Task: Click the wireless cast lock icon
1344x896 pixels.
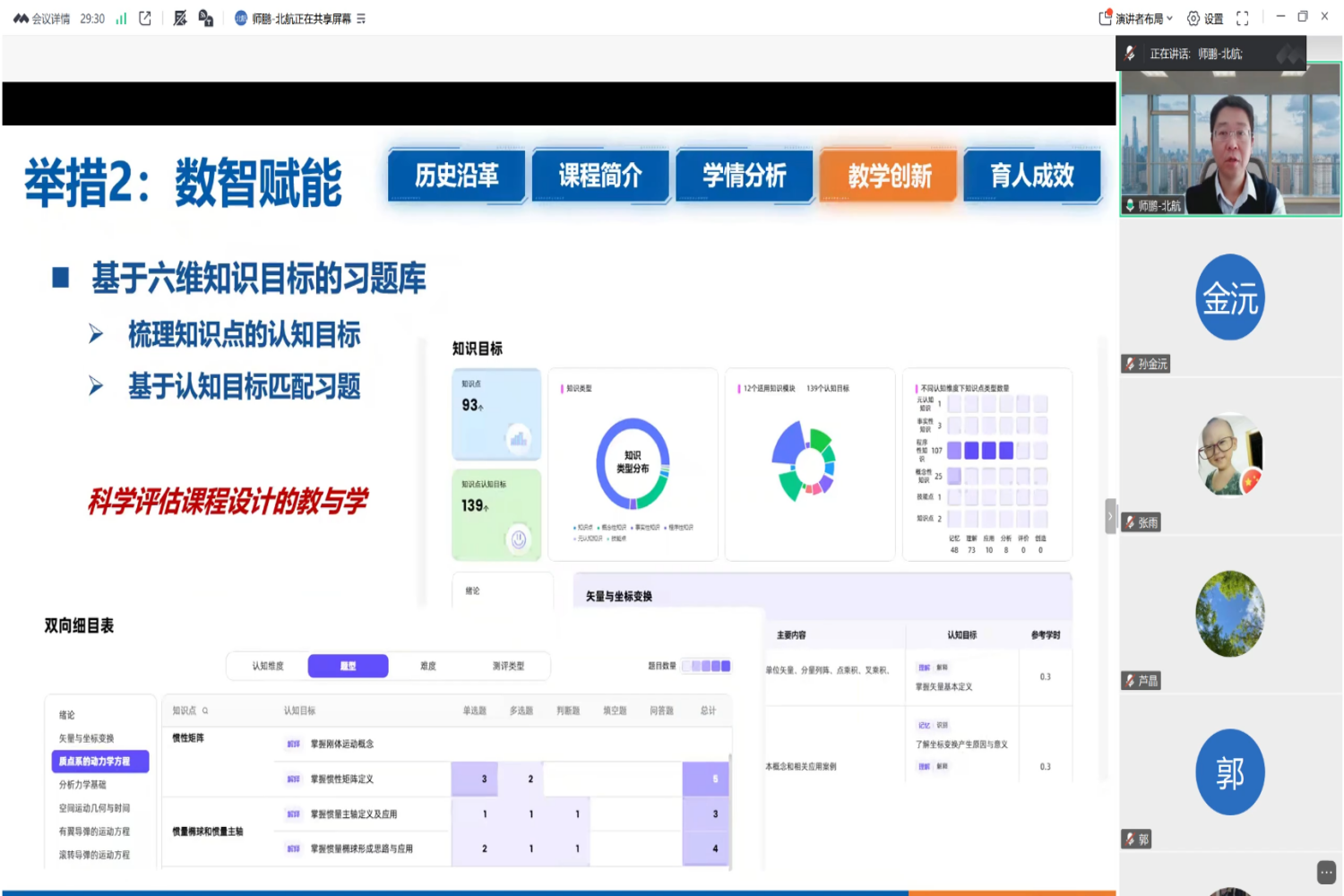Action: pos(206,18)
